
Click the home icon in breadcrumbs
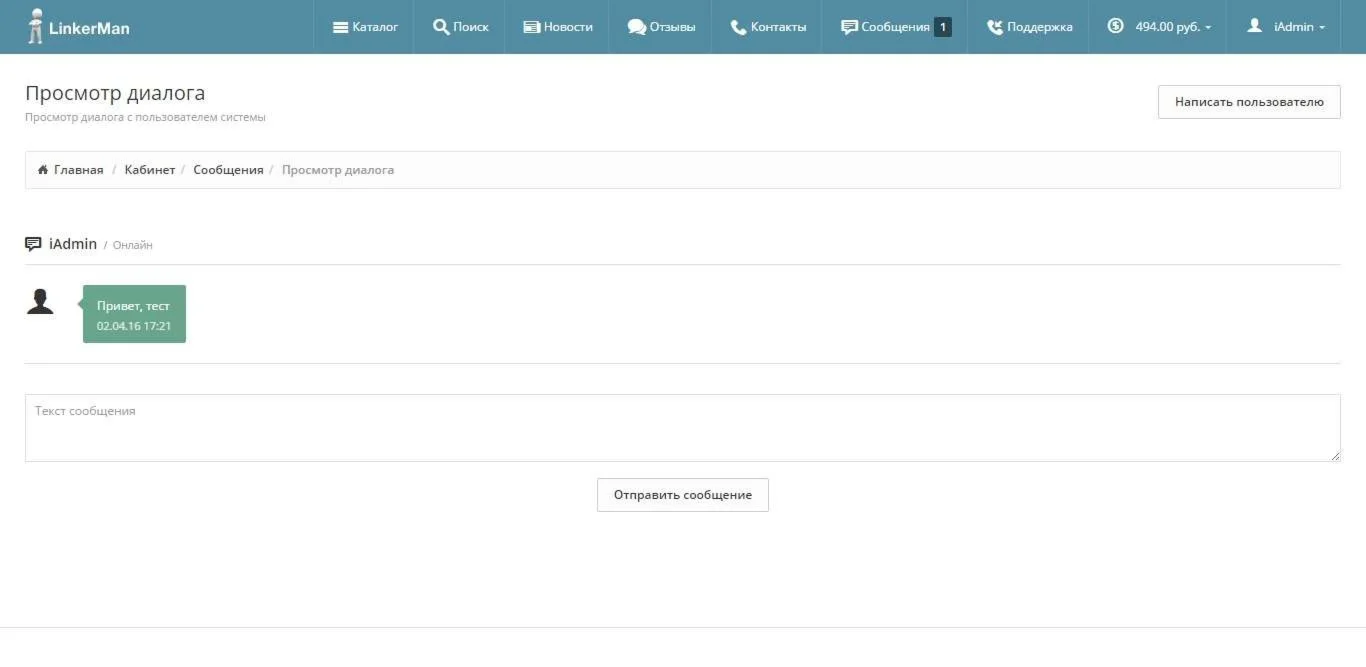click(43, 170)
